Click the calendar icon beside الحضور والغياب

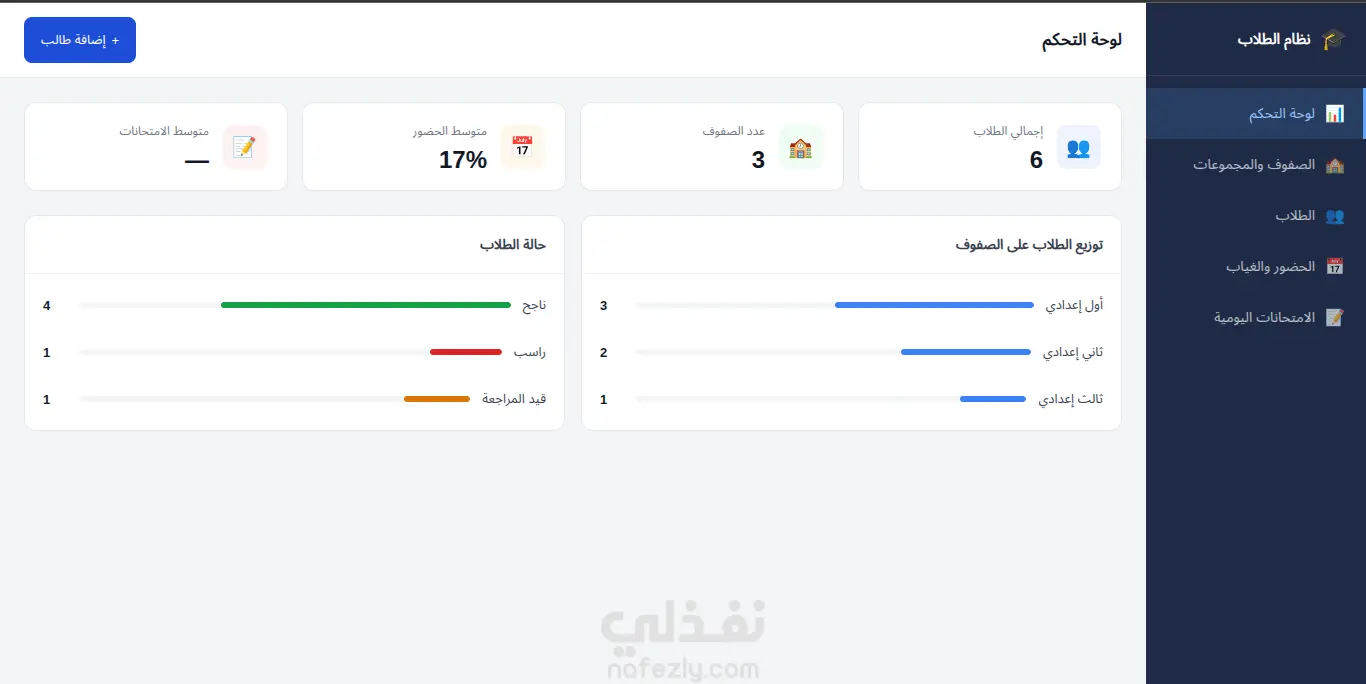pos(1334,267)
